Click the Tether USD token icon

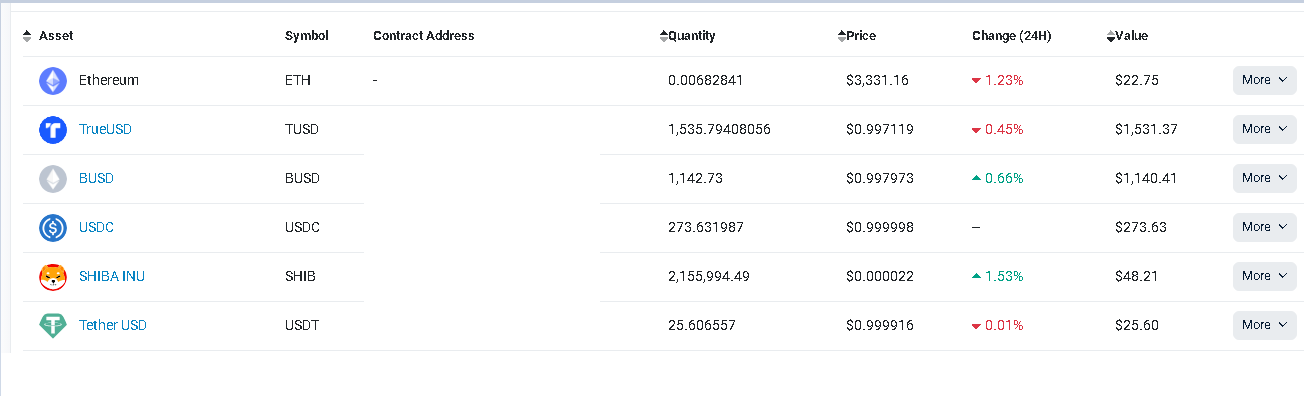(x=53, y=326)
